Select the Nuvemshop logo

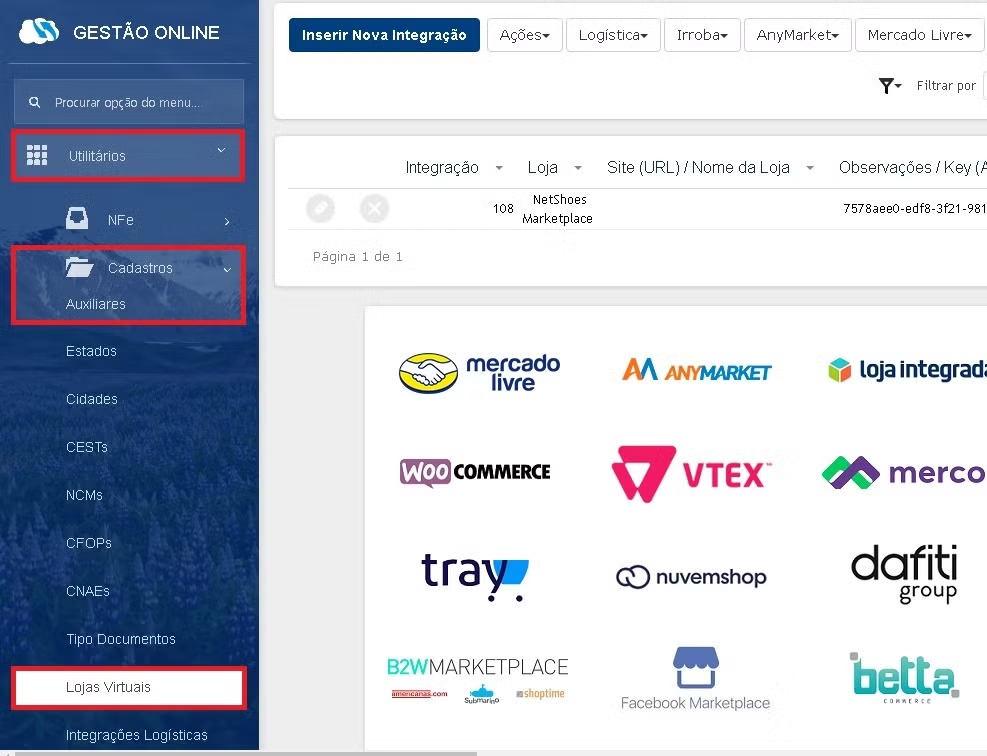click(x=691, y=577)
